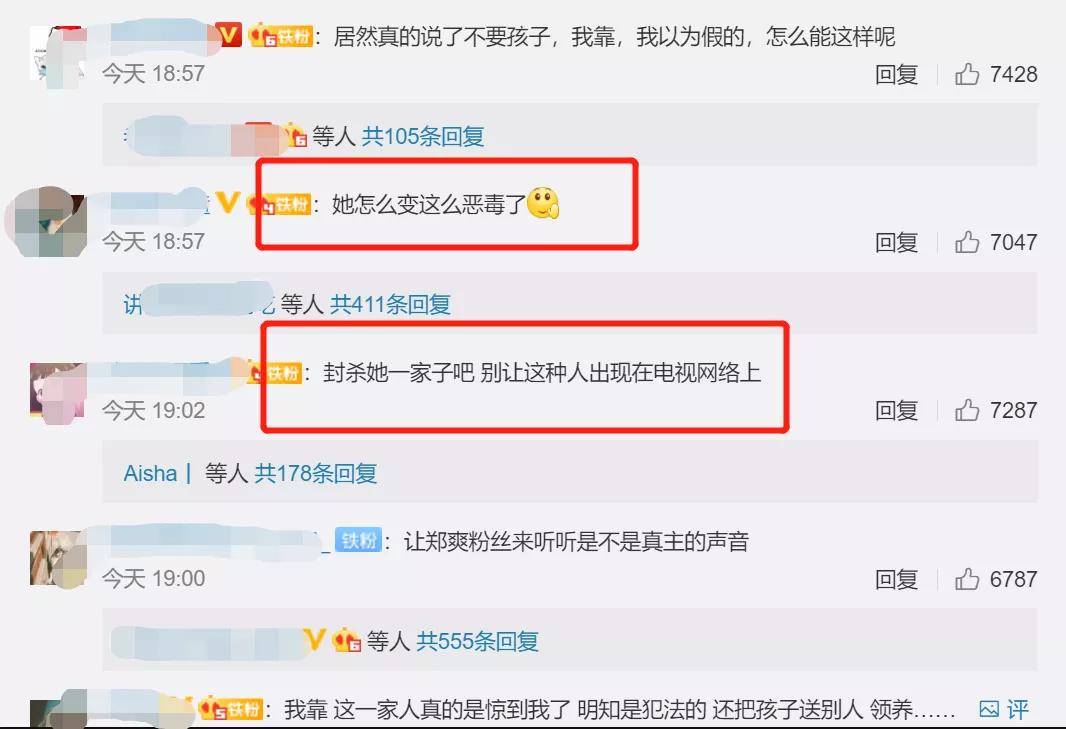Click thumbs-up next to 6787

click(x=967, y=579)
